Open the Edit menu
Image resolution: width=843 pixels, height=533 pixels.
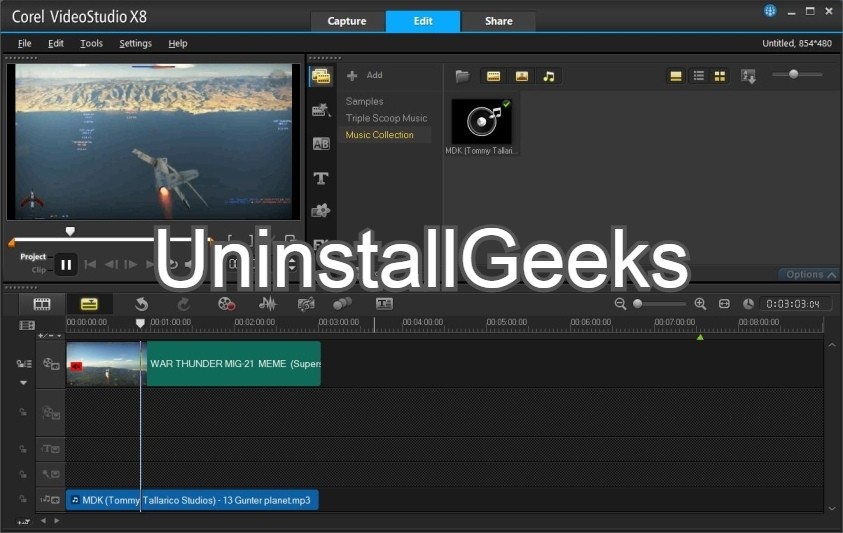[x=56, y=44]
